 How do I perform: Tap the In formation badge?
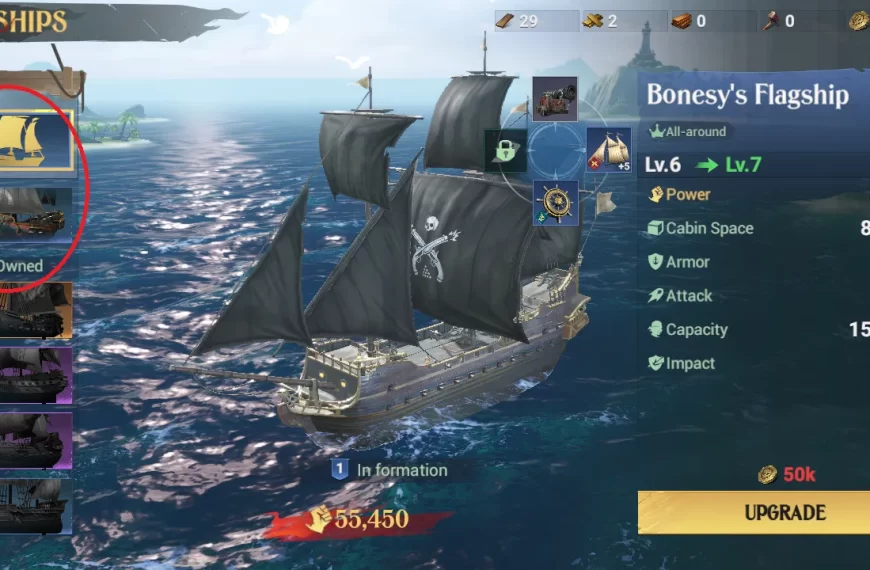pos(390,470)
